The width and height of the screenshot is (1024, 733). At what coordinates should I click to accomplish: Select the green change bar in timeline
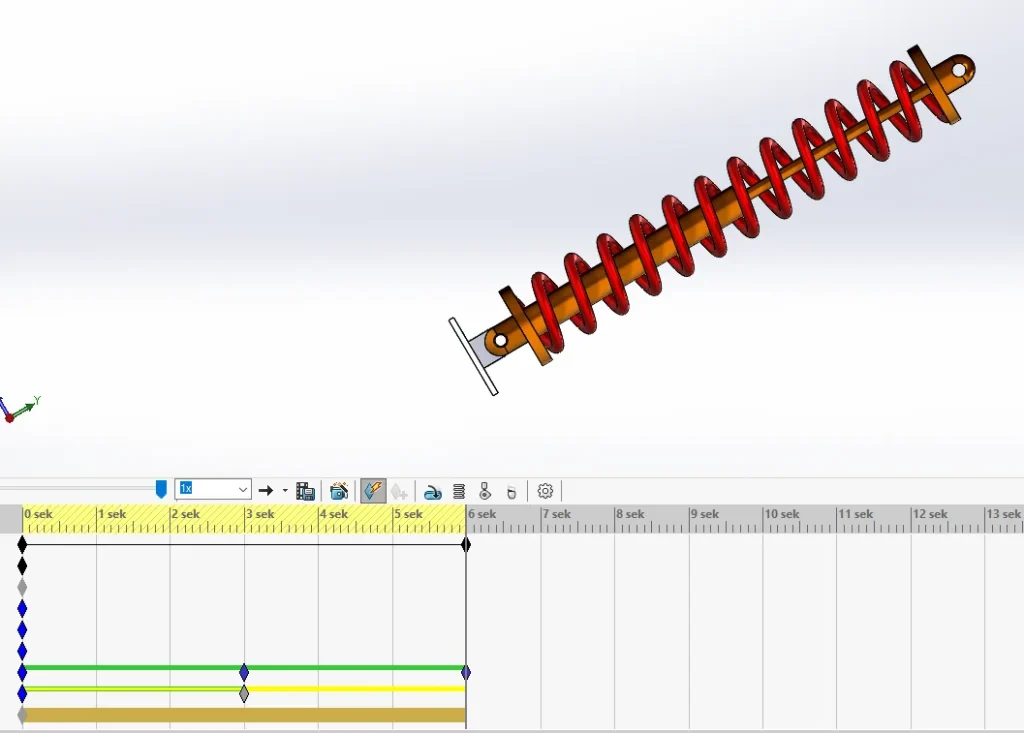tap(244, 668)
